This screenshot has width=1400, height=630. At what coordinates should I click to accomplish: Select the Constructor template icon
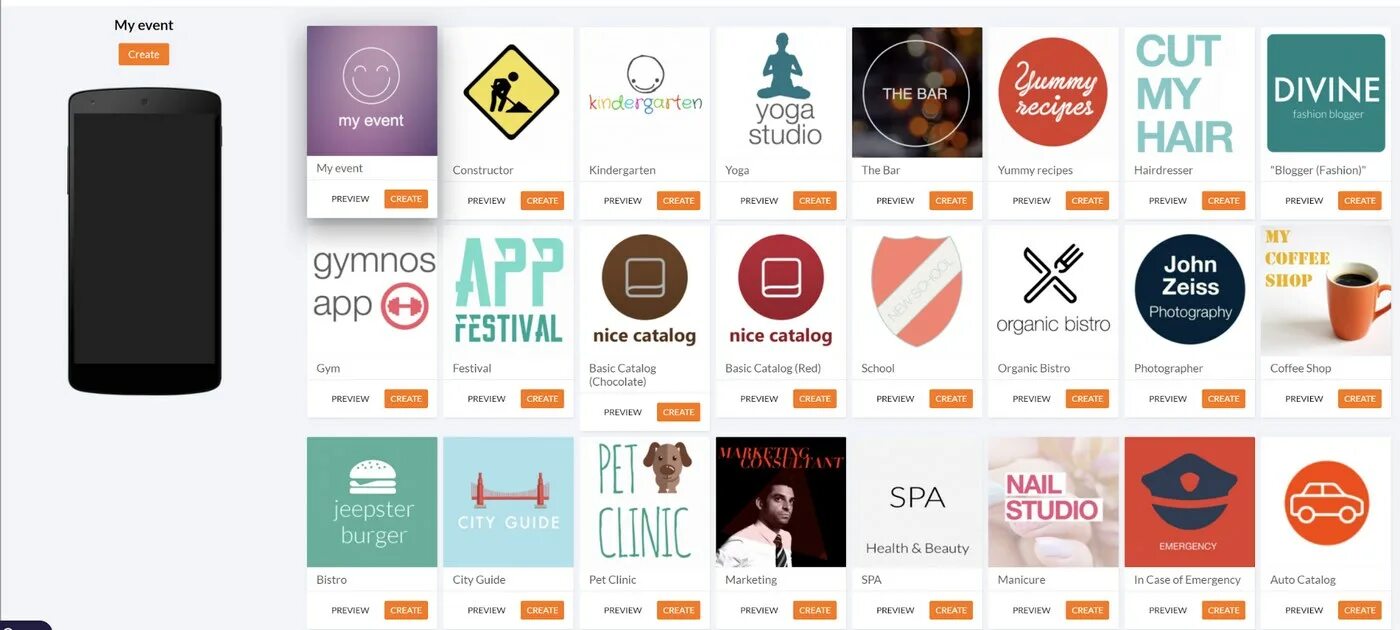point(508,92)
